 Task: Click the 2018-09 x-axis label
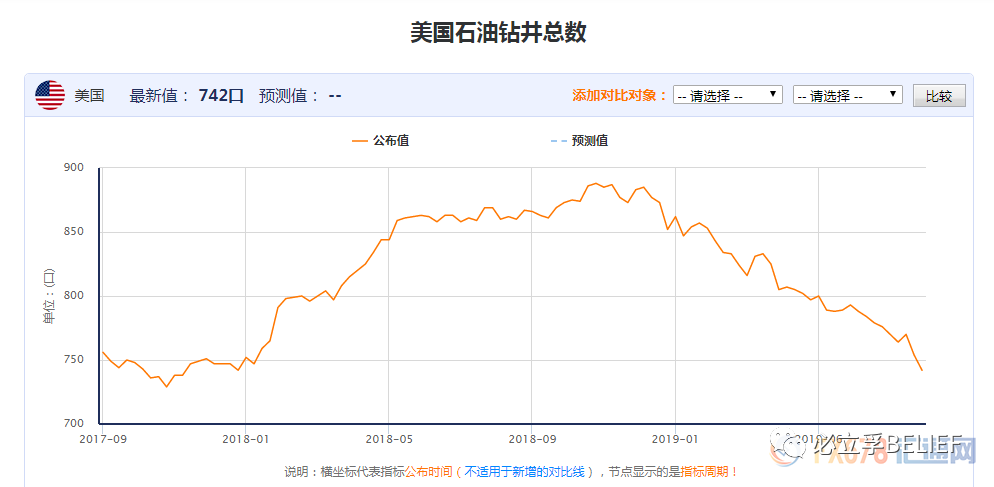click(531, 438)
